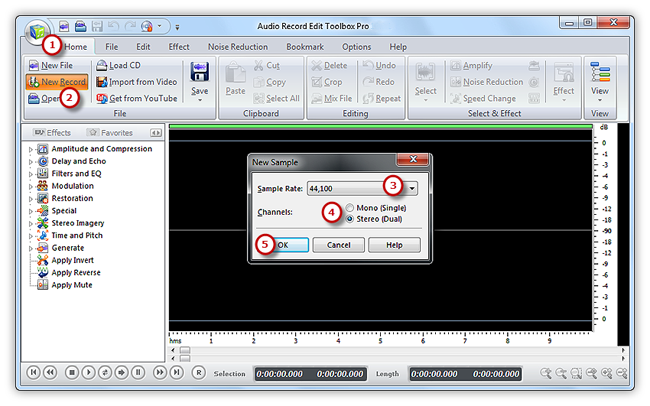
Task: Click Load CD in the File group
Action: pos(119,66)
